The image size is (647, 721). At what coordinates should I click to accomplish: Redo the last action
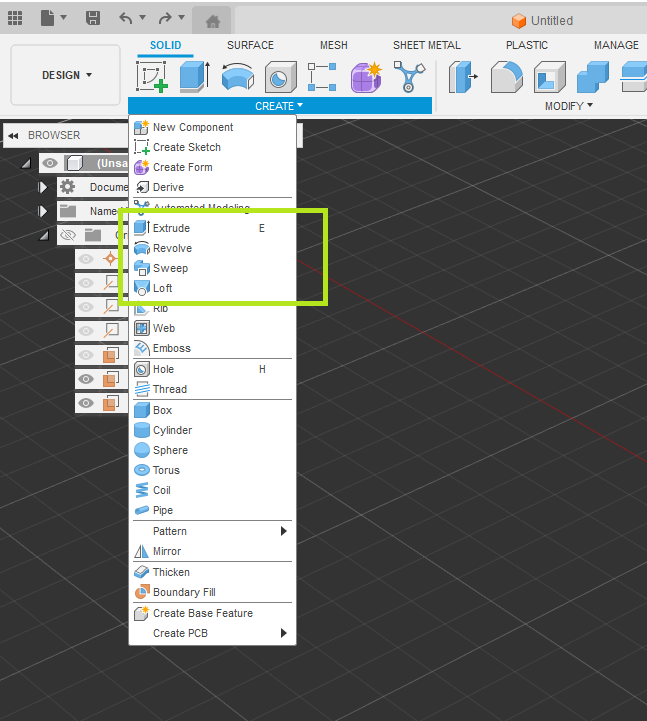pyautogui.click(x=165, y=18)
